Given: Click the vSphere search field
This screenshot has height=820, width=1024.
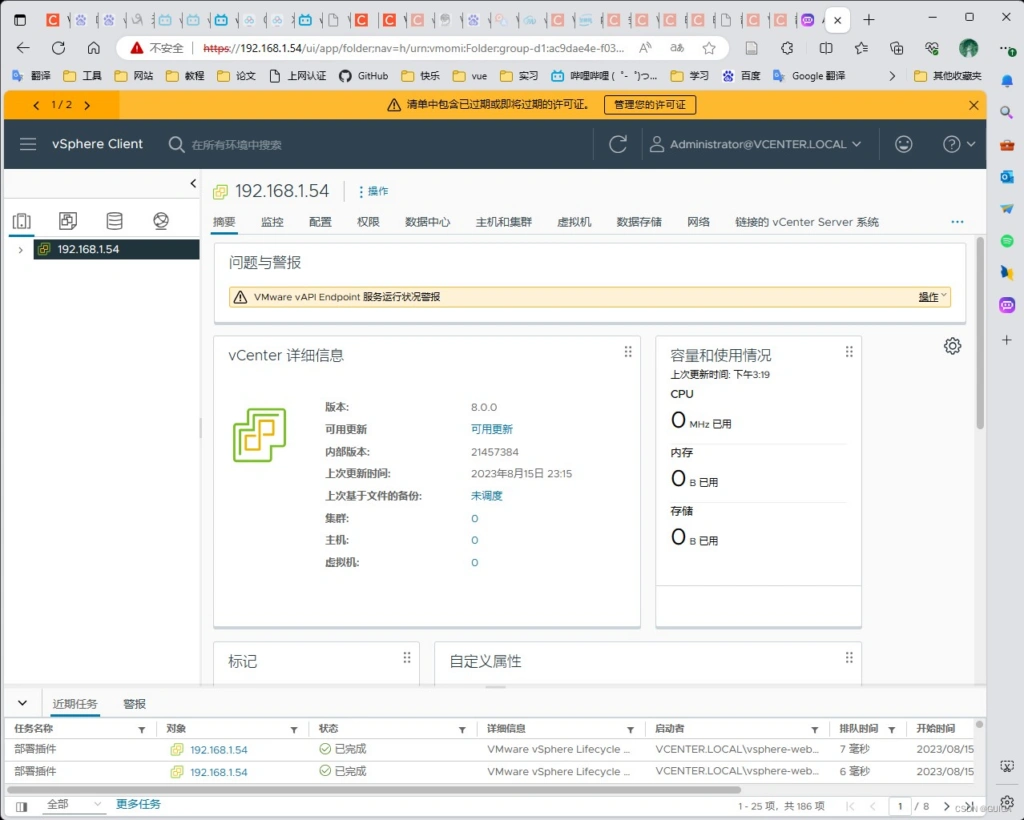Looking at the screenshot, I should pyautogui.click(x=236, y=145).
